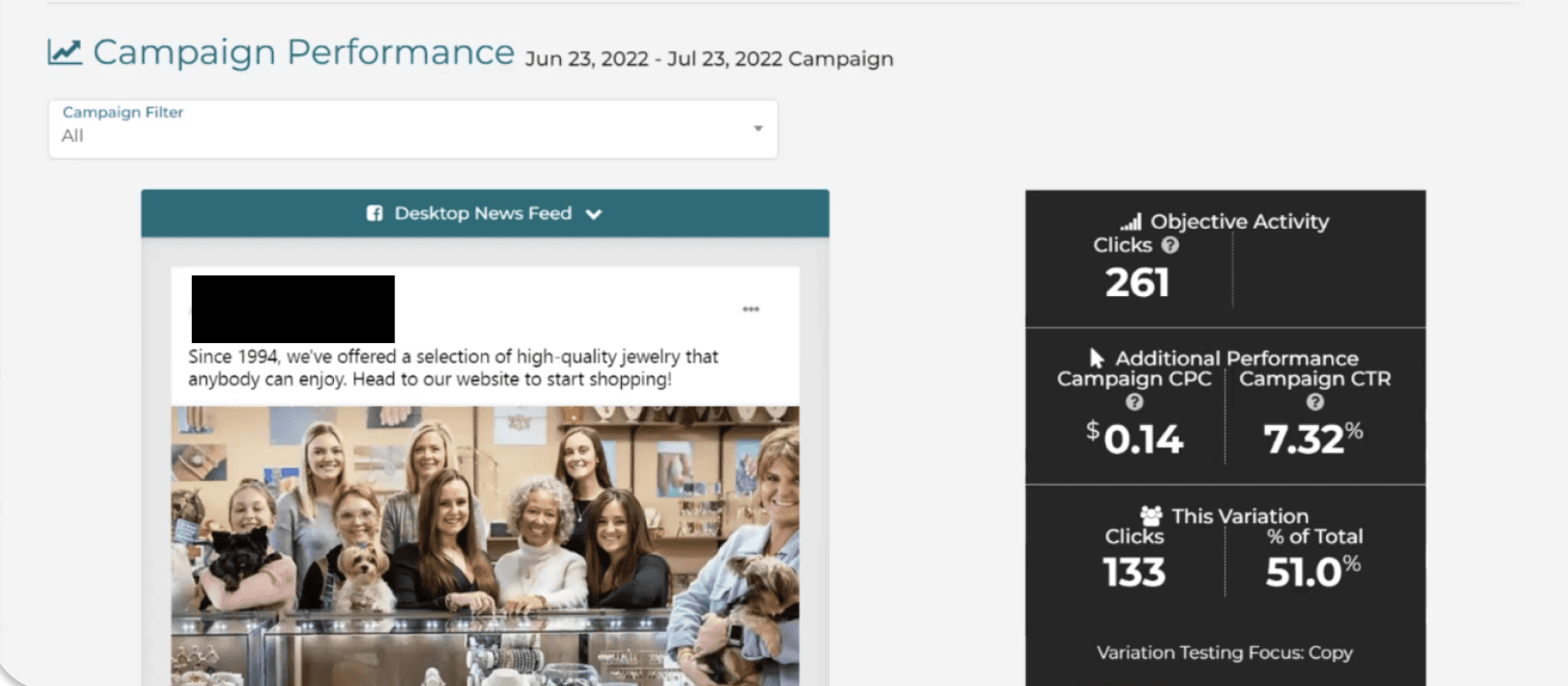This screenshot has height=686, width=1568.
Task: Click the This Variation heading
Action: 1239,516
